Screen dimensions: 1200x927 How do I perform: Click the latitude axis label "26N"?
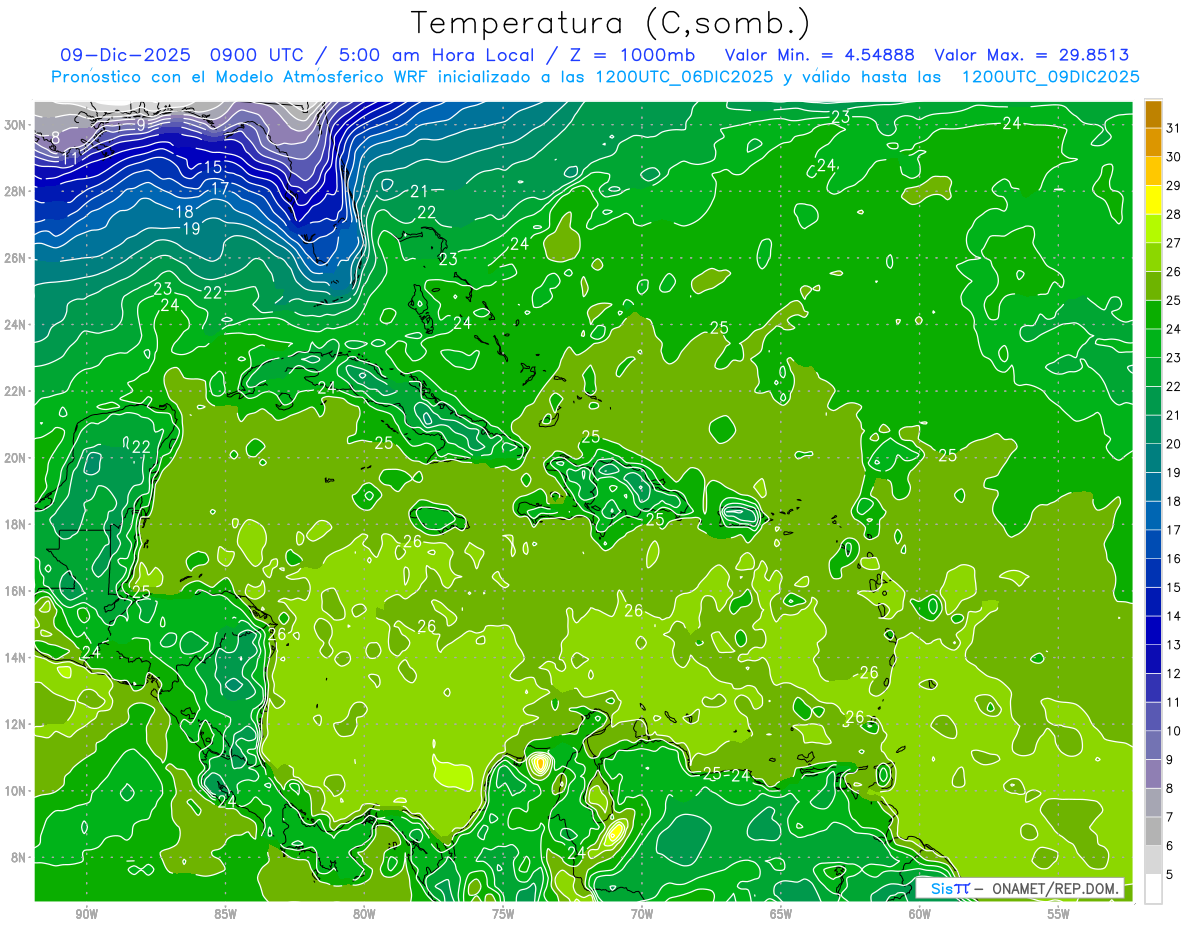(16, 258)
